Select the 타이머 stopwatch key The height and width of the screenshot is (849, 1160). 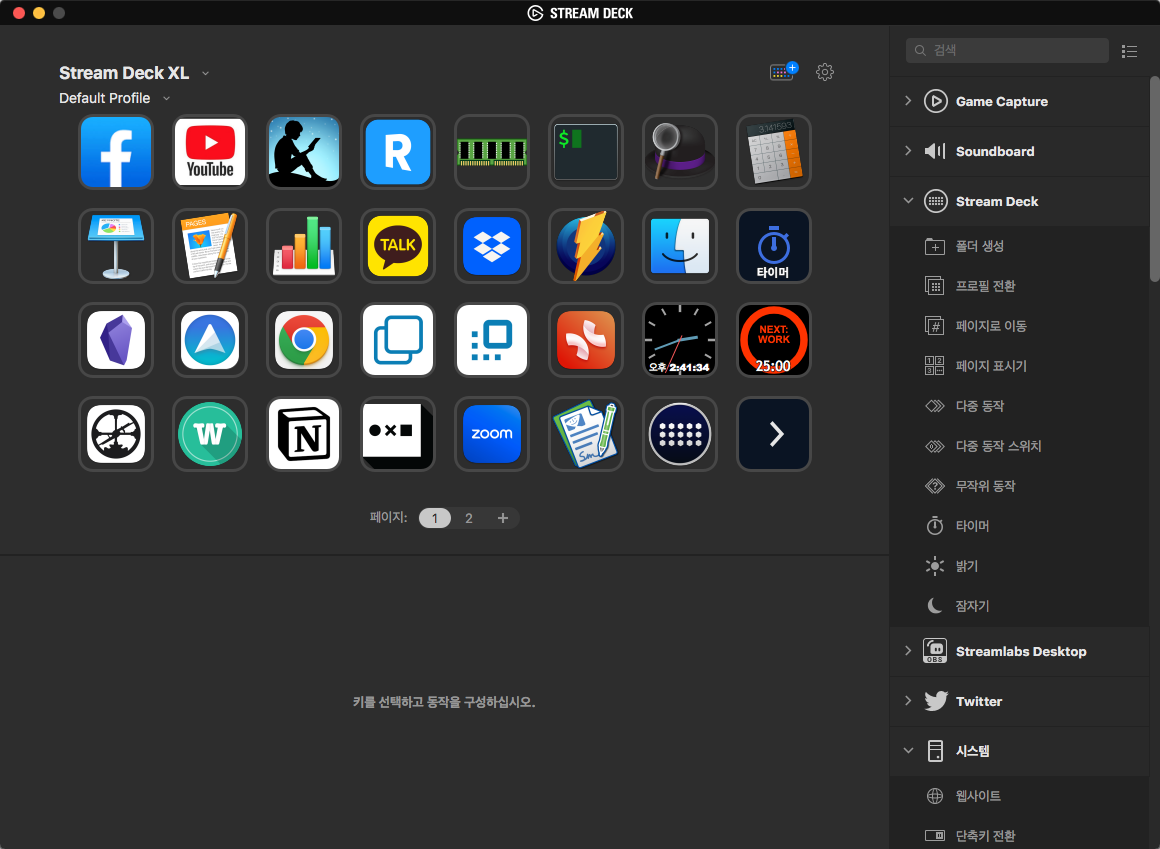point(774,246)
